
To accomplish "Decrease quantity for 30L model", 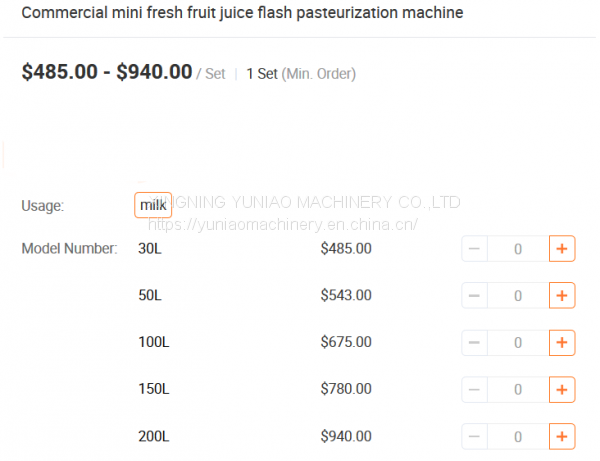I will [x=474, y=249].
